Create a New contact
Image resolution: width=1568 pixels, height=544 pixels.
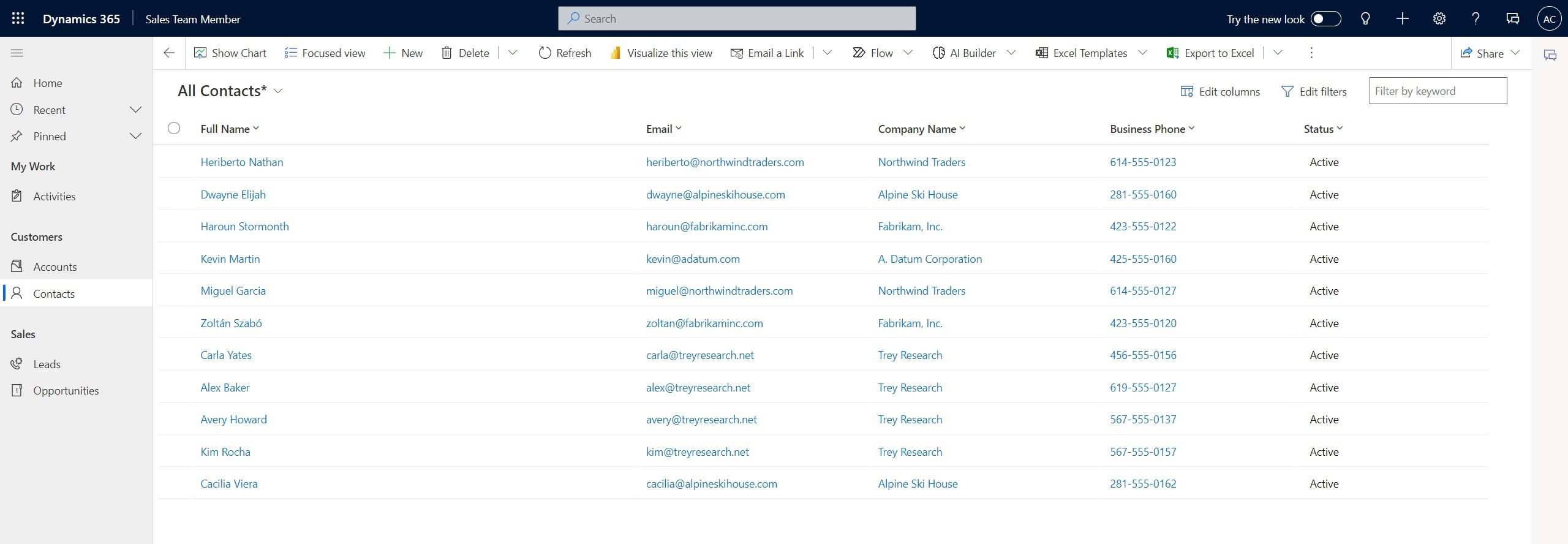tap(403, 53)
